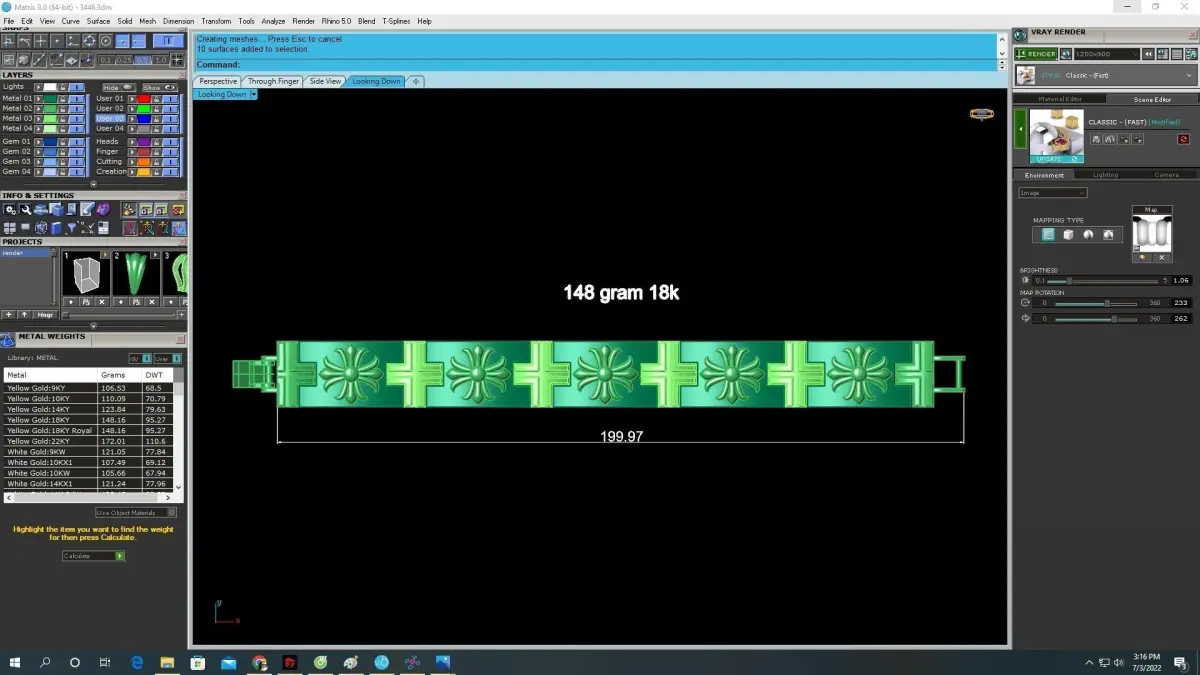The height and width of the screenshot is (675, 1200).
Task: Click the settings gears icon in Info & Settings
Action: pyautogui.click(x=10, y=210)
